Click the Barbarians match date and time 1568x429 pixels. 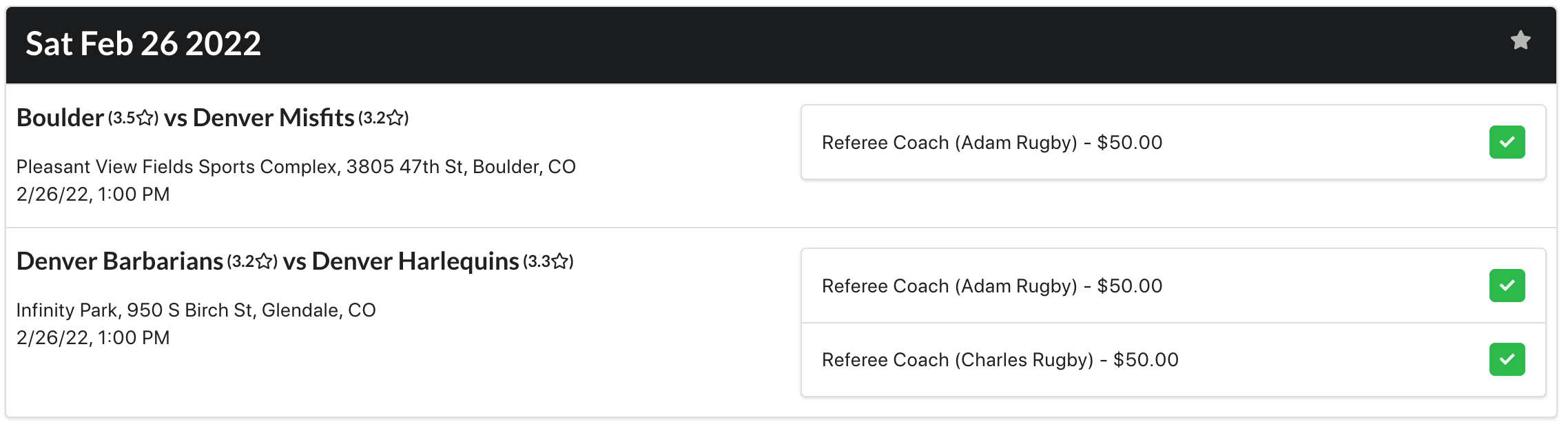tap(93, 338)
